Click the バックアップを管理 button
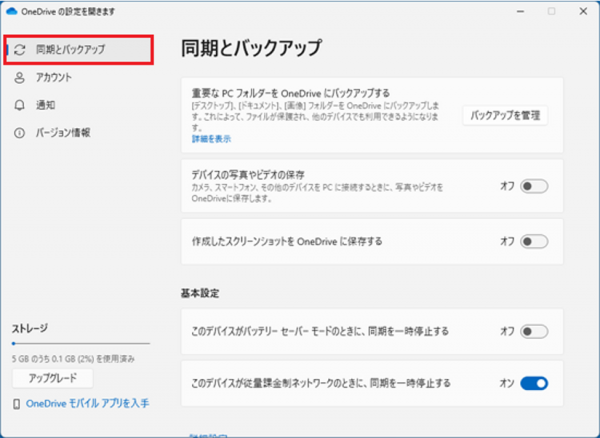600x438 pixels. point(505,116)
